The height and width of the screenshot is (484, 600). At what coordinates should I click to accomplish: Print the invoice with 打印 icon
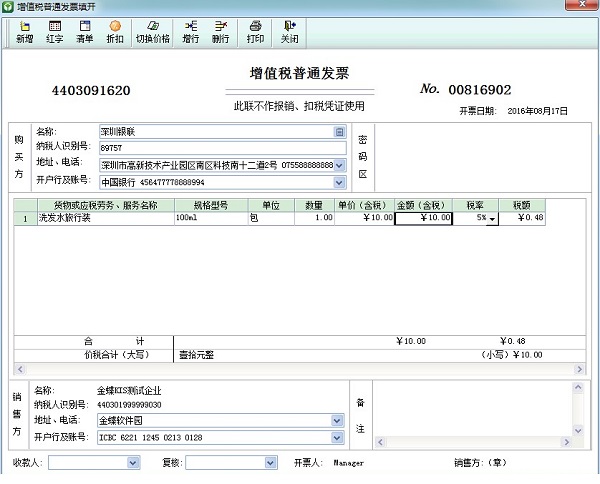pos(255,31)
